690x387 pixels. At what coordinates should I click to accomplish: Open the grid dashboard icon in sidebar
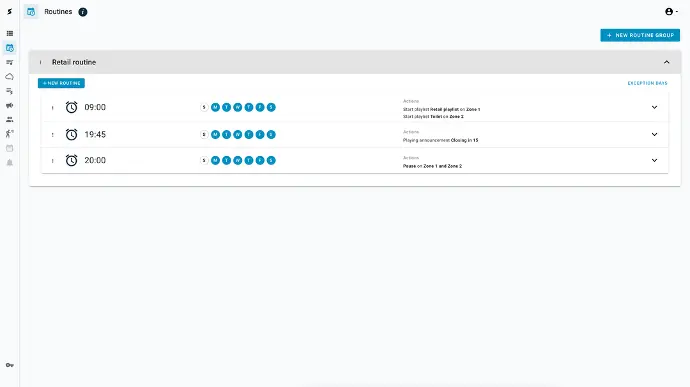tap(10, 33)
